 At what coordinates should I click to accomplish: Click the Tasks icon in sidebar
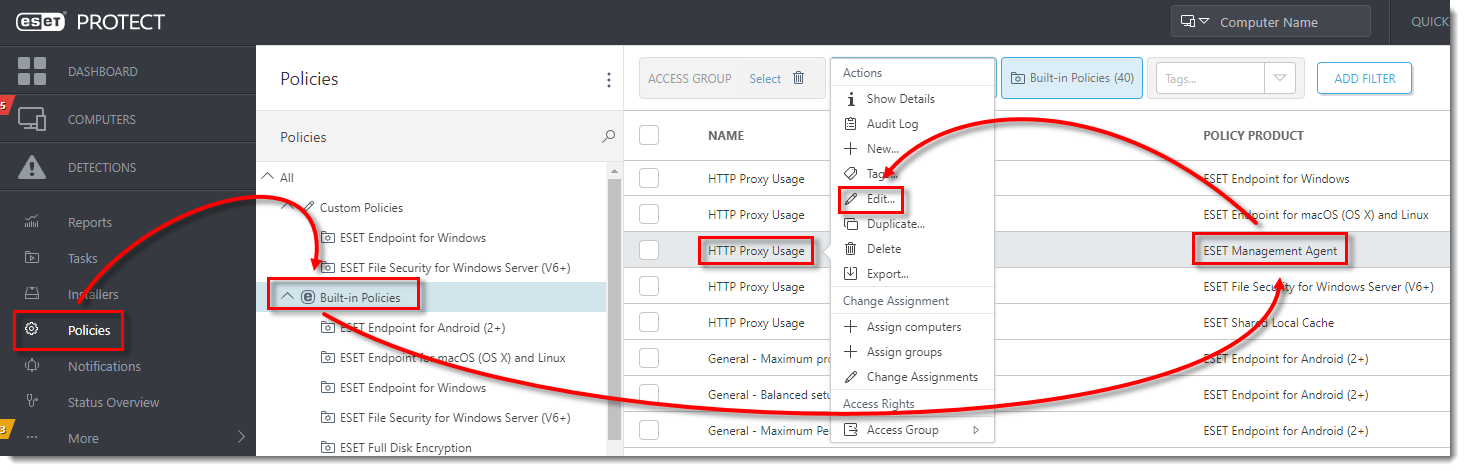click(x=32, y=258)
